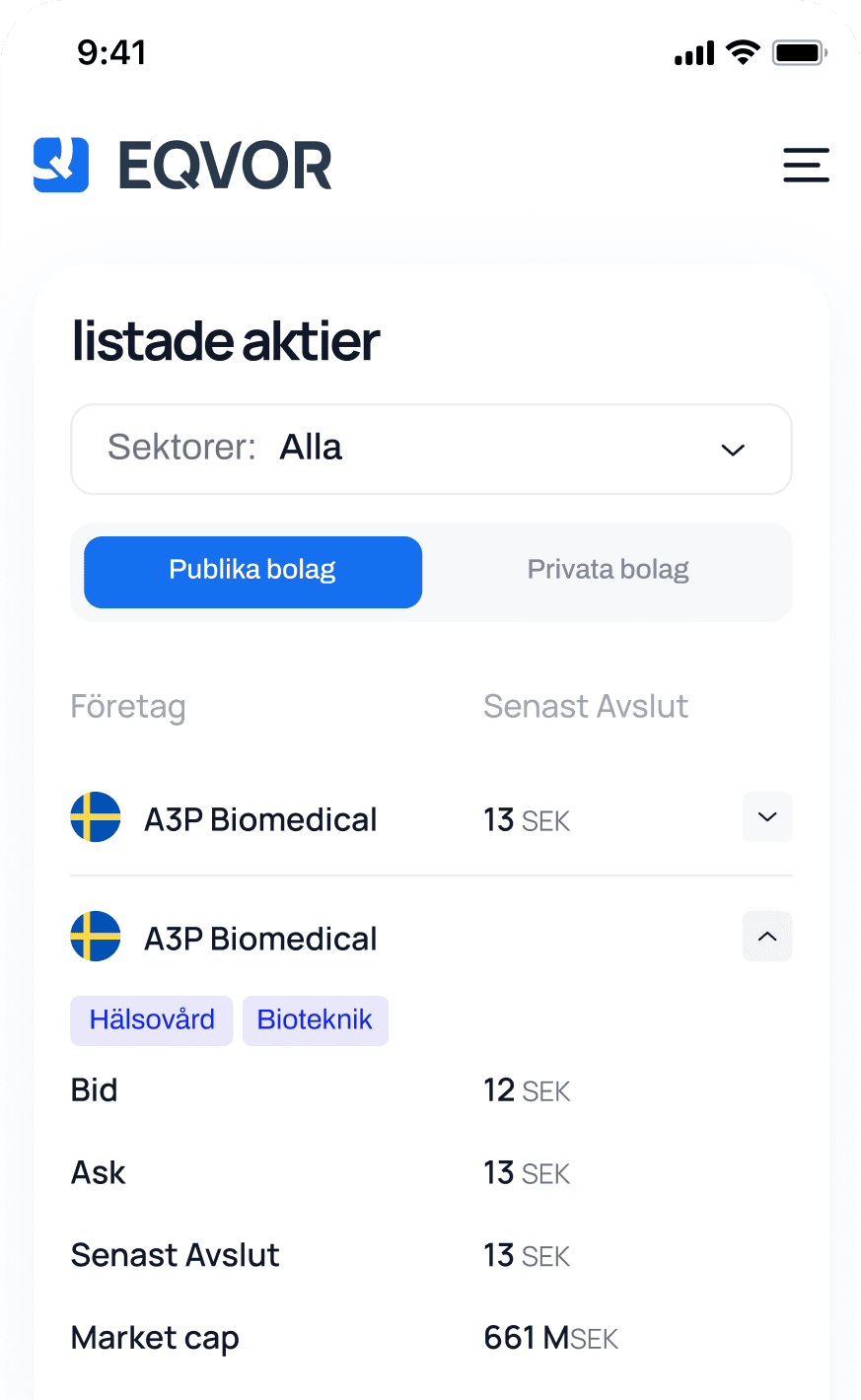Tap the 661 MSEK market cap value

pyautogui.click(x=550, y=1338)
